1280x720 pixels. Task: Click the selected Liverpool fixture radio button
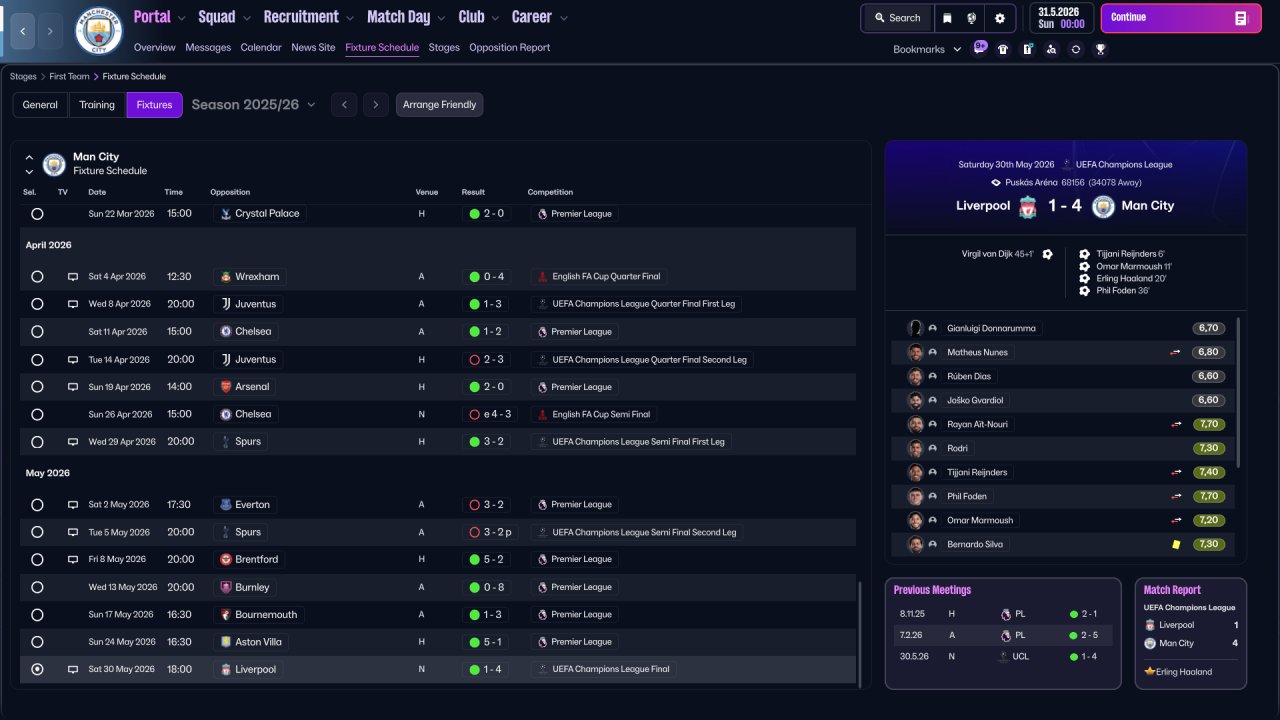coord(37,669)
